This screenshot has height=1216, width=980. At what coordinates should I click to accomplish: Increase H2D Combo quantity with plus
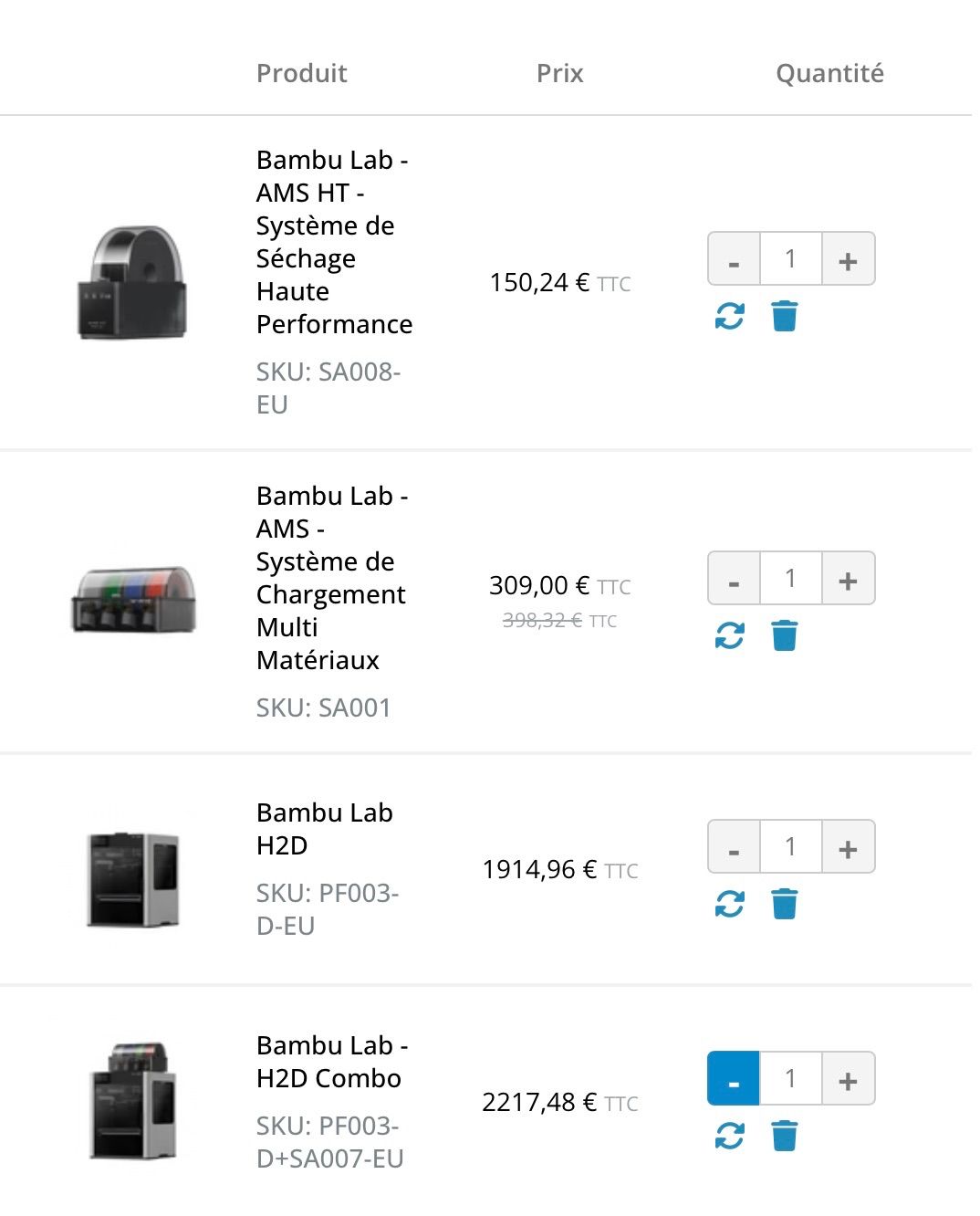pos(849,1078)
